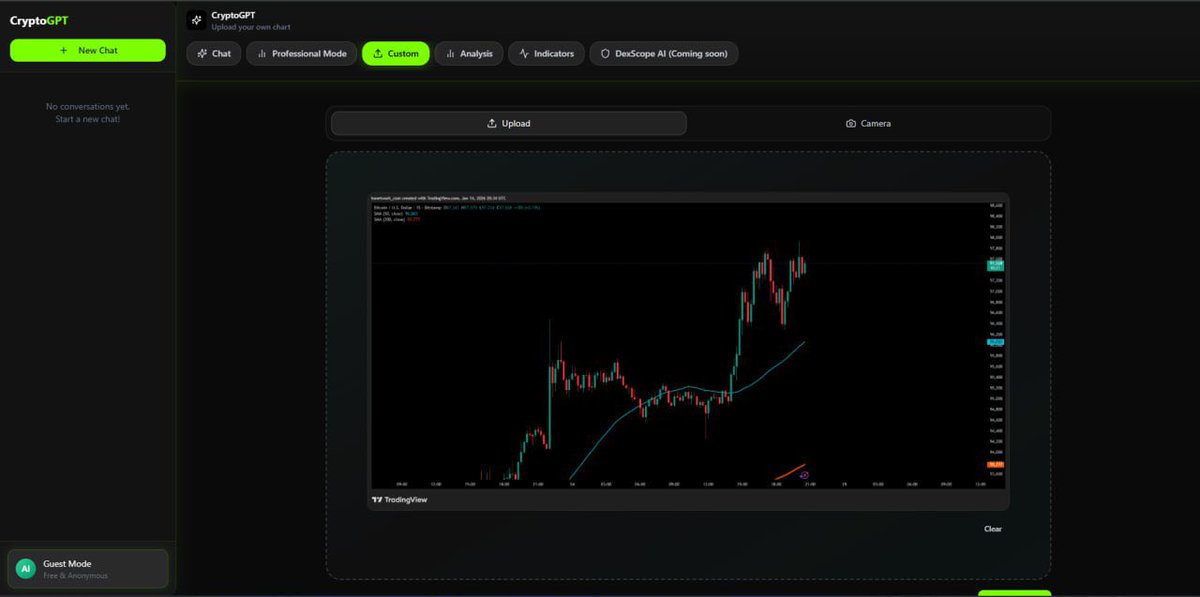Open the Indicators tab
Viewport: 1200px width, 597px height.
tap(547, 53)
